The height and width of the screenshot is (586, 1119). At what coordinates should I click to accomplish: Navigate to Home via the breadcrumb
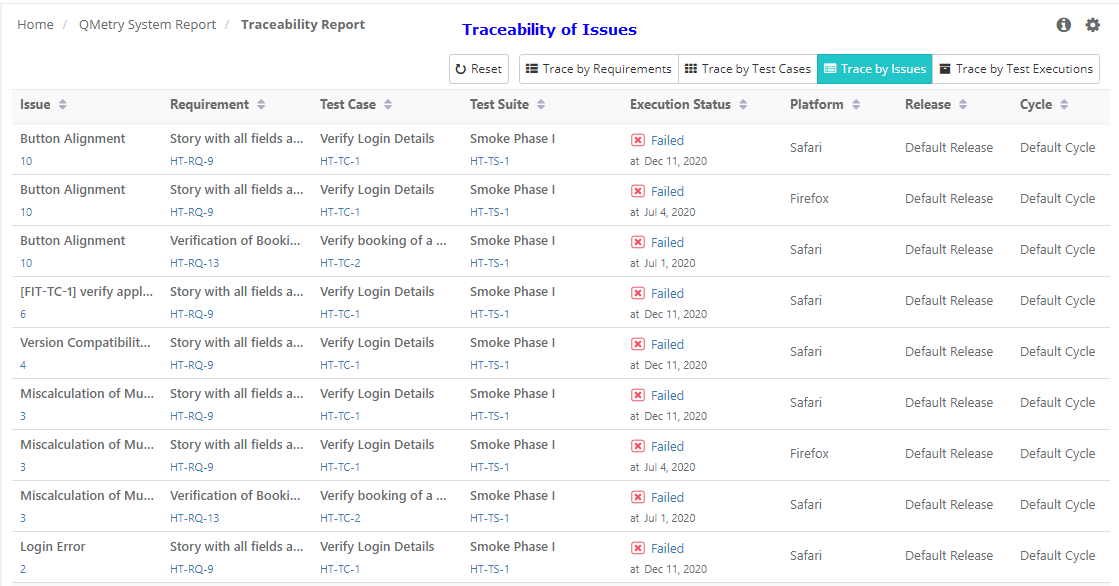35,24
